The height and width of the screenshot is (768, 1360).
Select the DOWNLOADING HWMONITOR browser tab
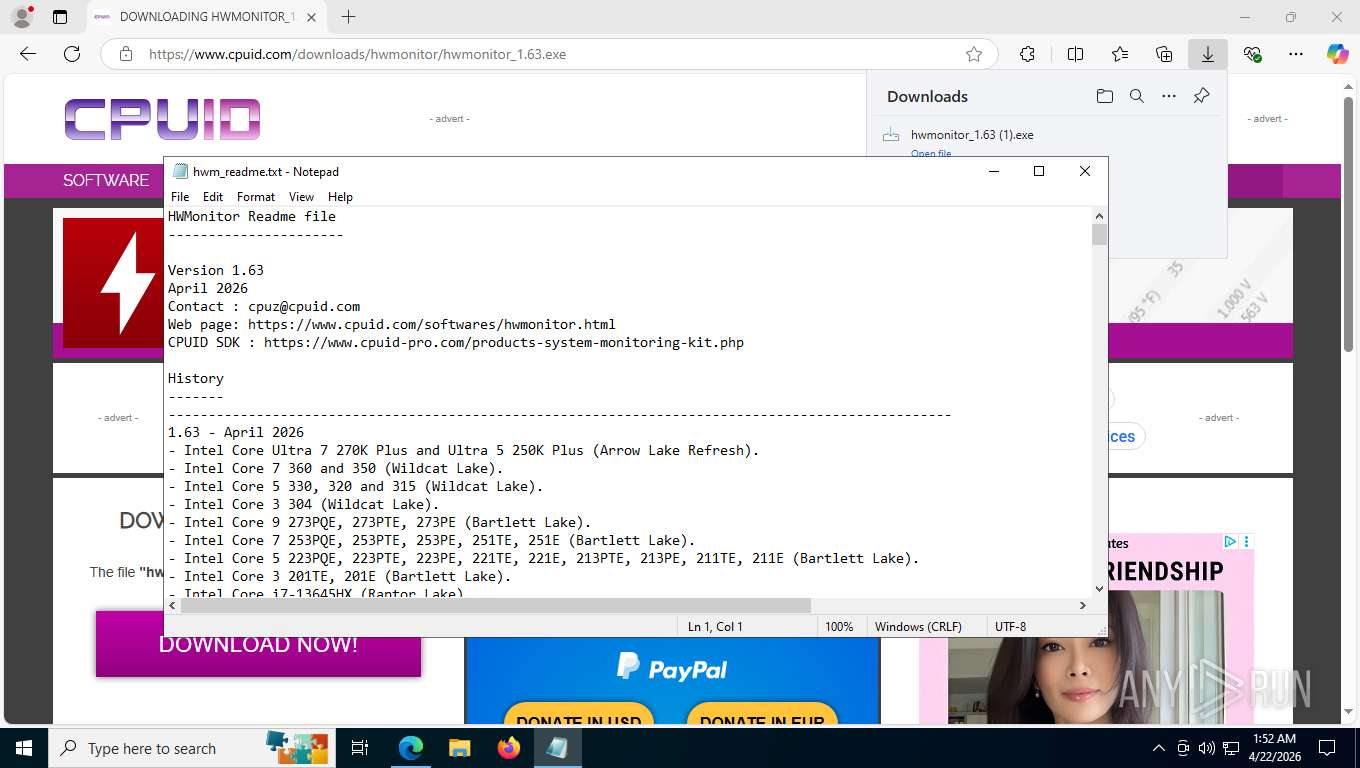207,17
